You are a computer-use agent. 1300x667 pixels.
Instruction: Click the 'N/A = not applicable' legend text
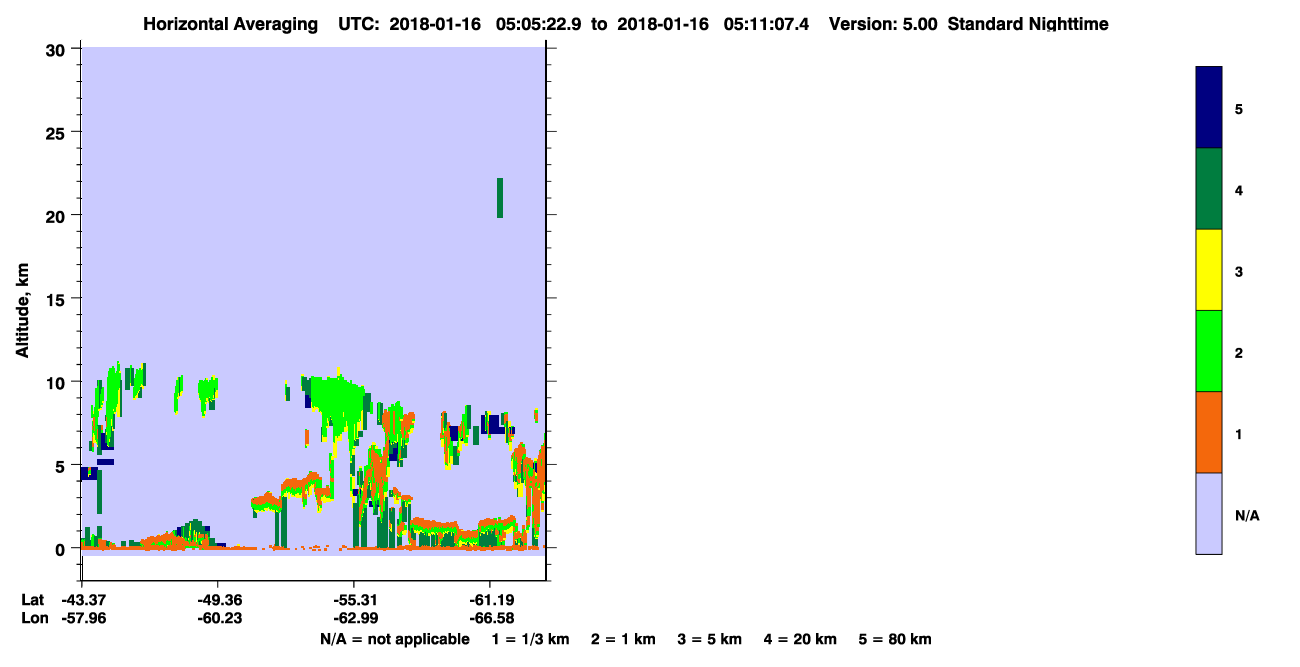point(394,640)
